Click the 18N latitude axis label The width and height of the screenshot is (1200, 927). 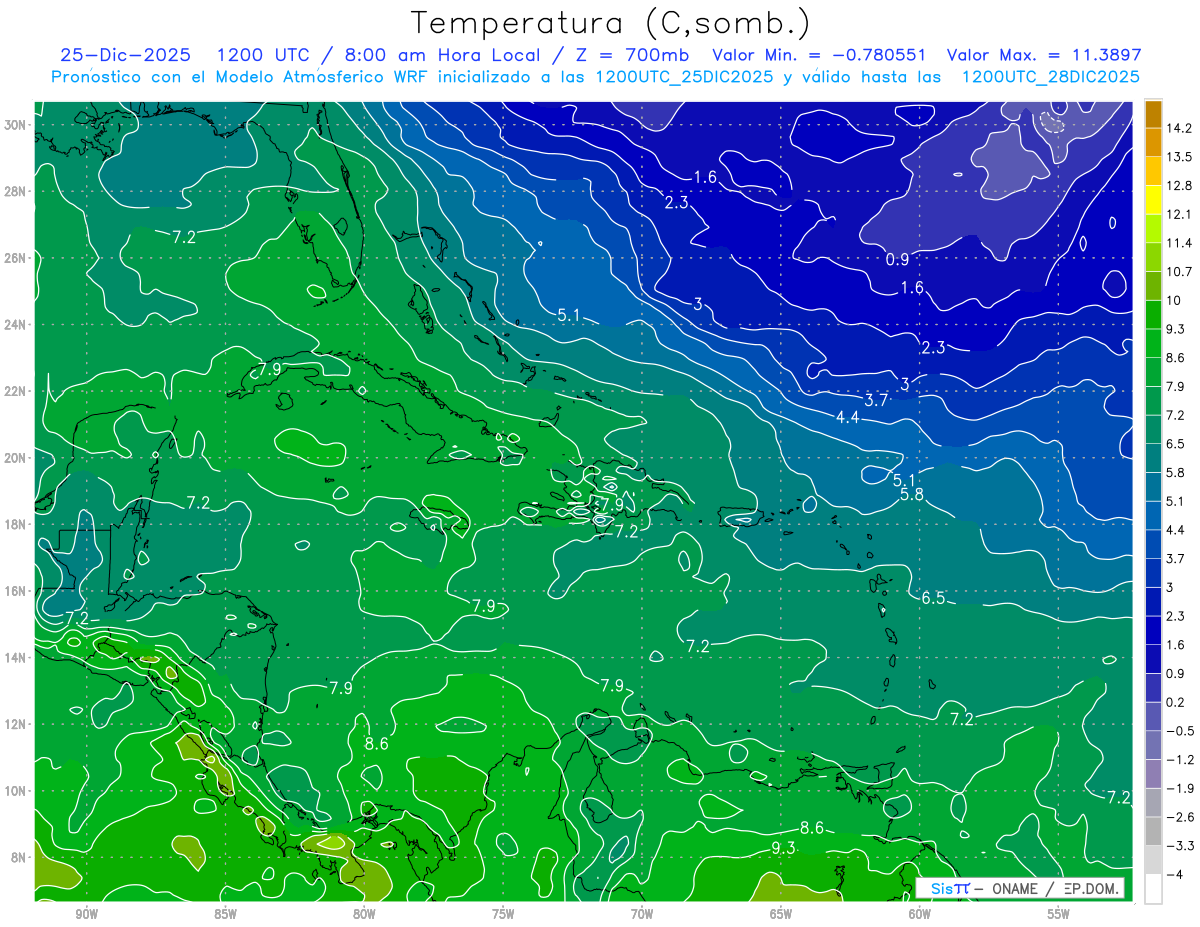pyautogui.click(x=15, y=524)
